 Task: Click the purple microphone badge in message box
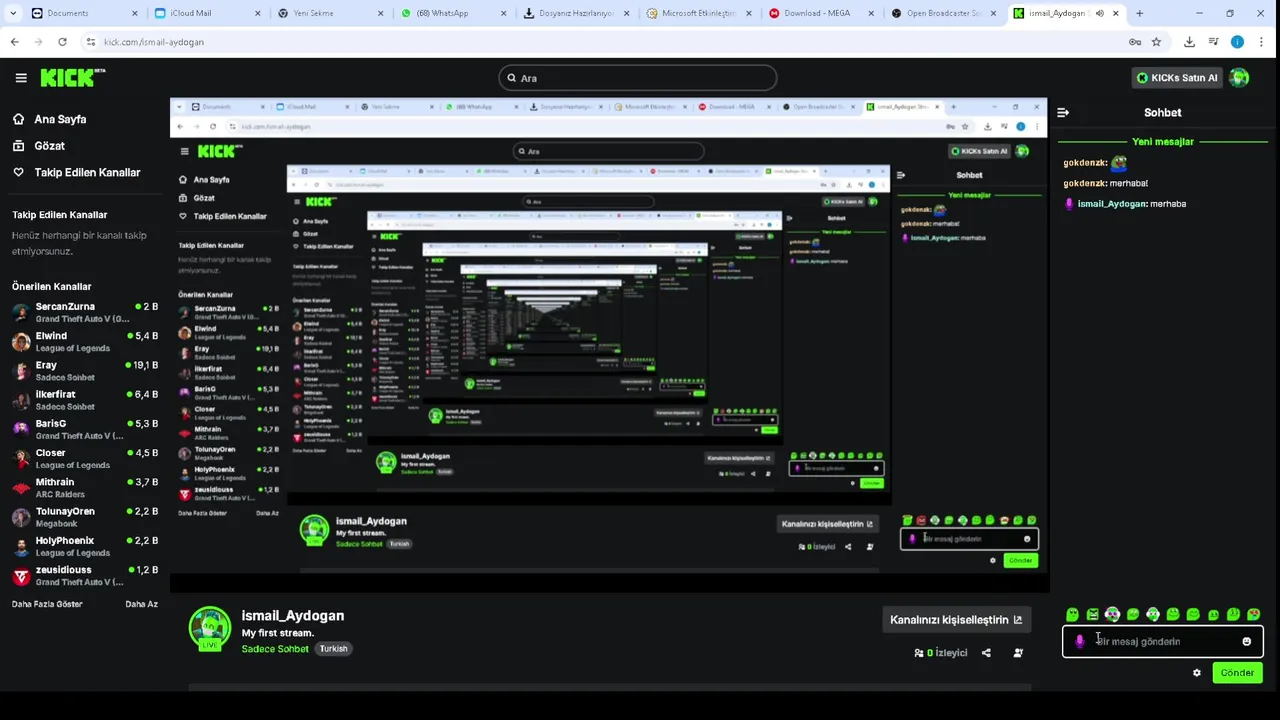(x=1079, y=642)
